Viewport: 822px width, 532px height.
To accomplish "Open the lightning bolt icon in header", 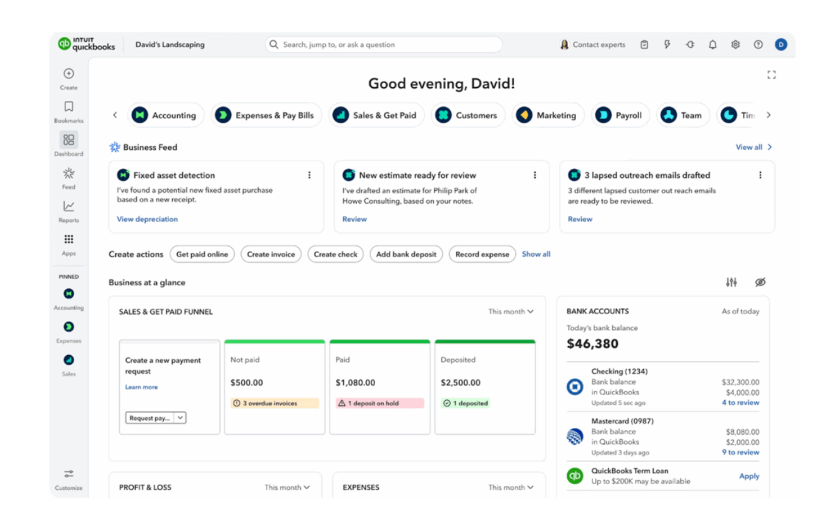I will 667,45.
